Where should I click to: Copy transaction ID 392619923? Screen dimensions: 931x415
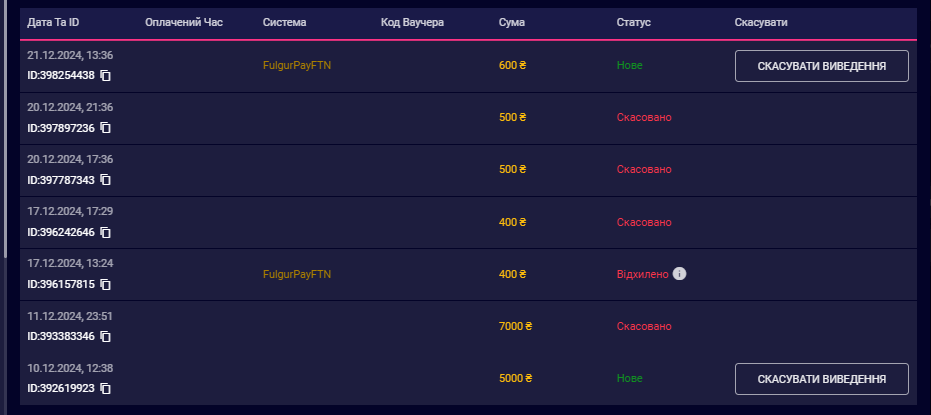tap(105, 388)
